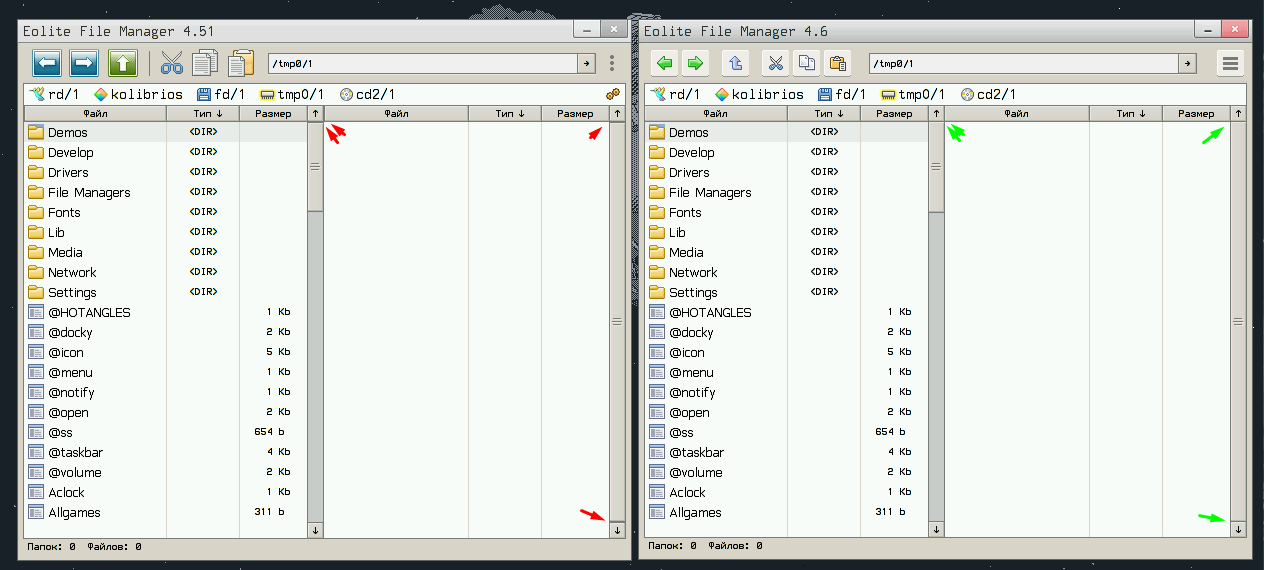Open hamburger menu in Eolite 4.6

[x=1230, y=64]
